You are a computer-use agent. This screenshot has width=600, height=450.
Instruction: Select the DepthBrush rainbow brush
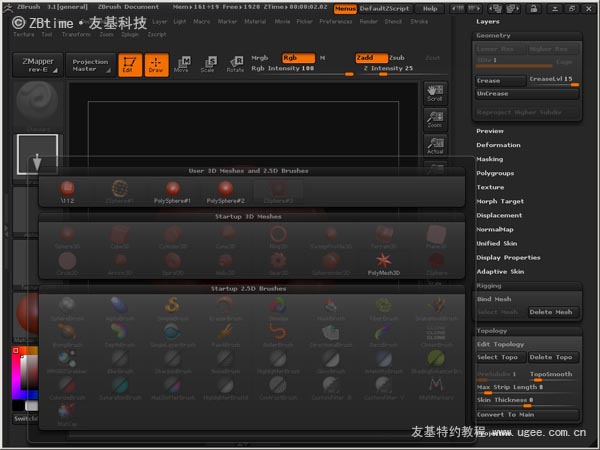coord(120,335)
